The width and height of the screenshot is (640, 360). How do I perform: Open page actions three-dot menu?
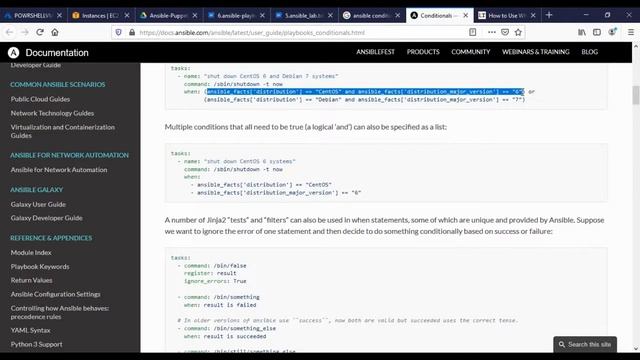(x=491, y=32)
